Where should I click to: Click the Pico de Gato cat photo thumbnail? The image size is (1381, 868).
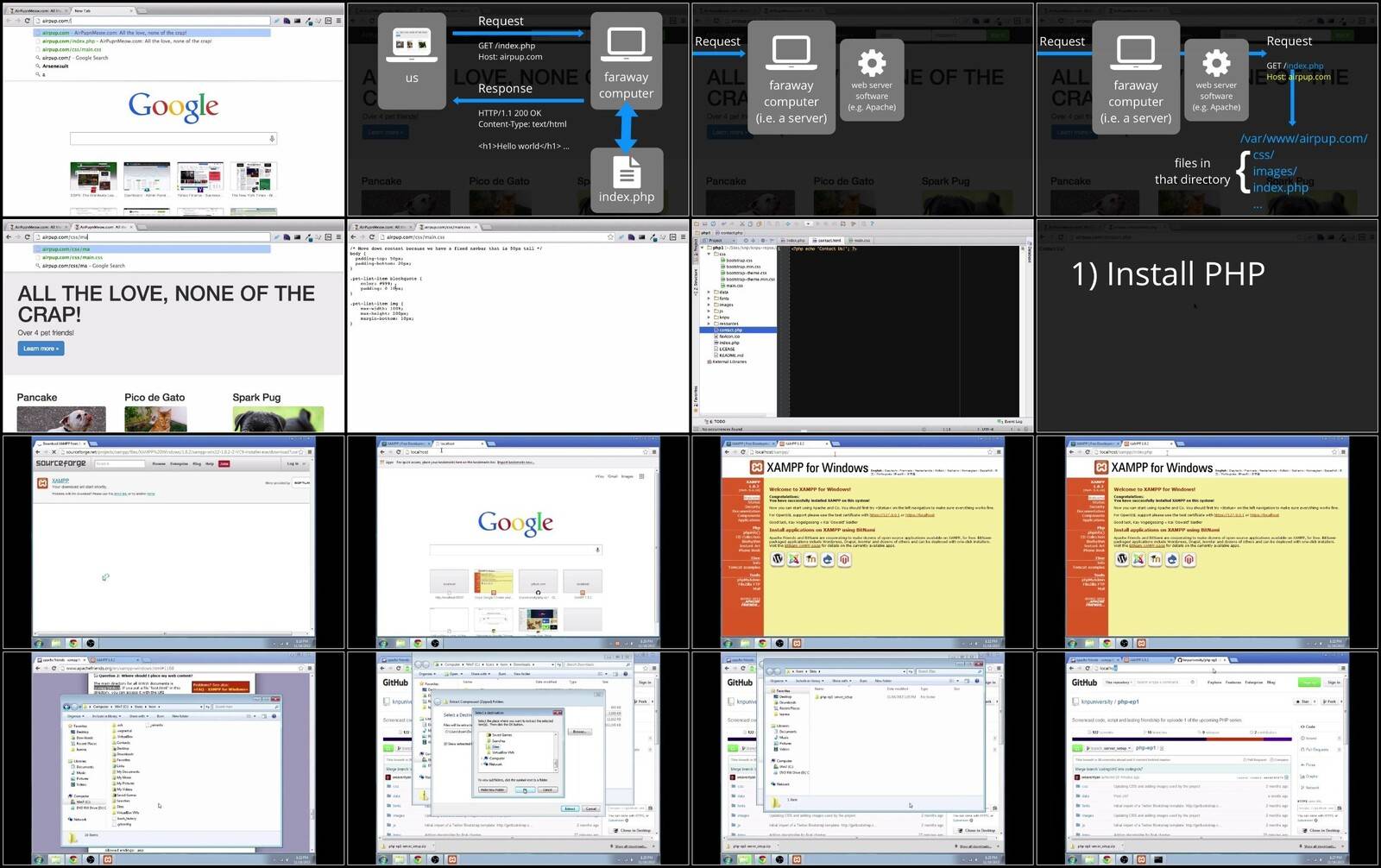(155, 419)
